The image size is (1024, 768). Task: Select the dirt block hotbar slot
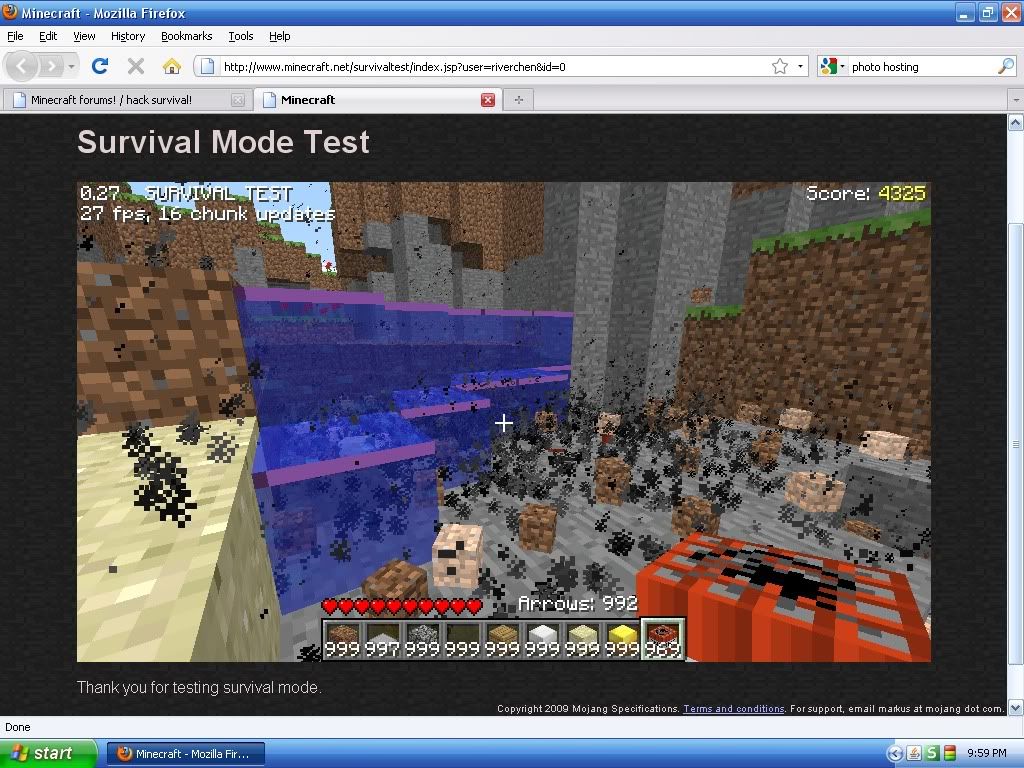pos(343,639)
